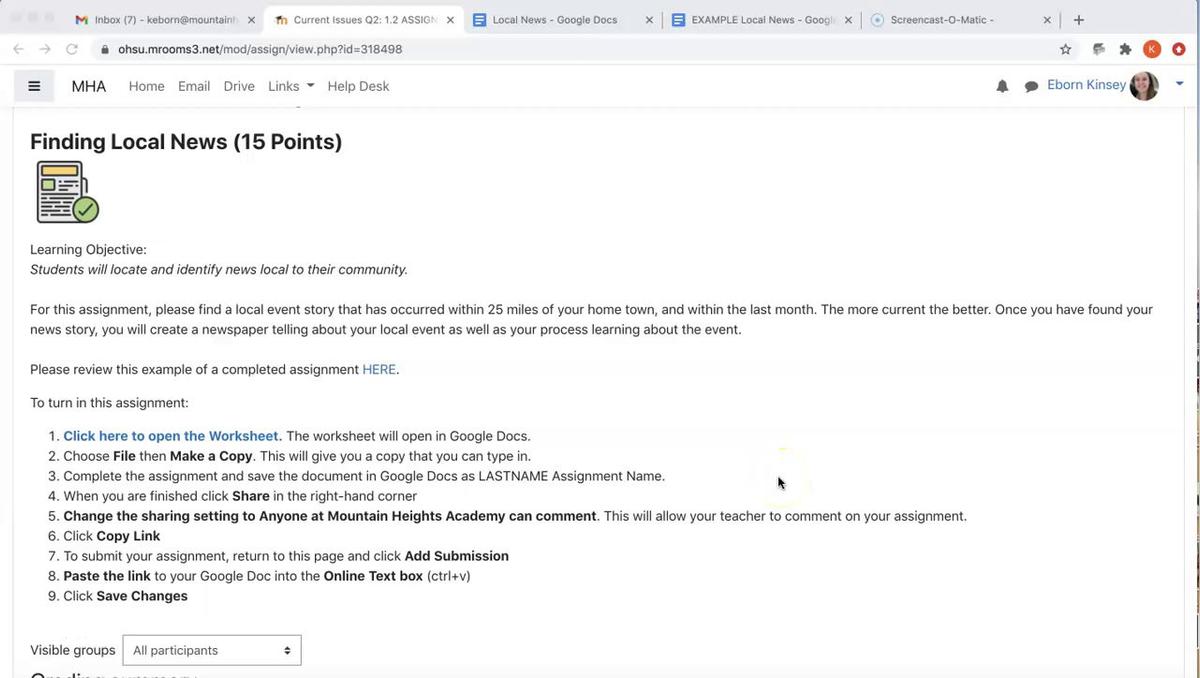The width and height of the screenshot is (1200, 678).
Task: Click the Eborn Kinsey profile picture
Action: click(1144, 86)
